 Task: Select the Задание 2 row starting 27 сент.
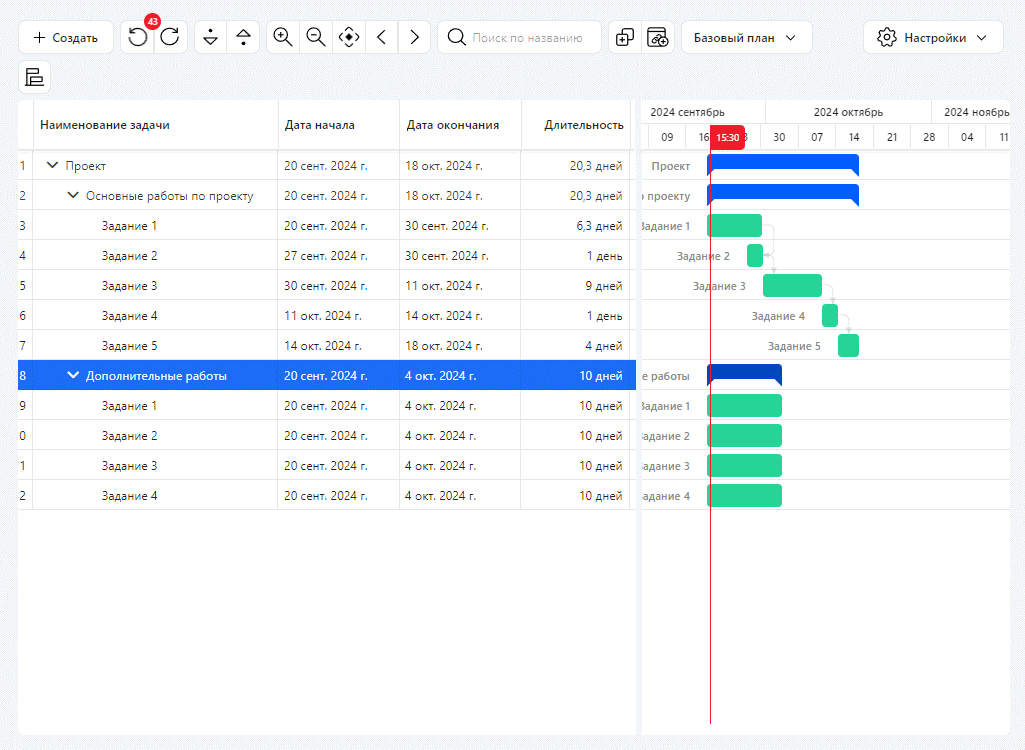(x=327, y=256)
